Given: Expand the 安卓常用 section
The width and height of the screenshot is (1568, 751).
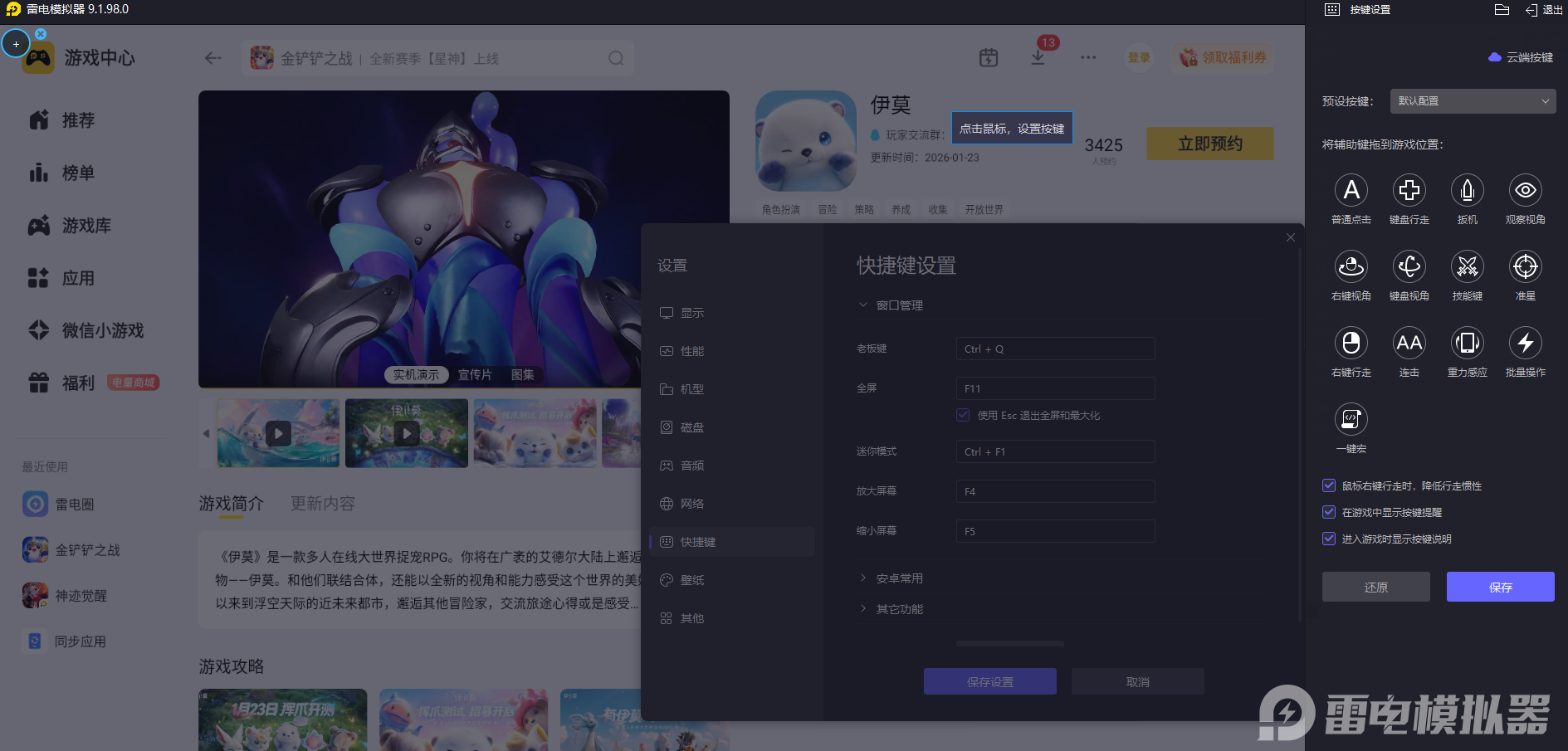Looking at the screenshot, I should 891,578.
